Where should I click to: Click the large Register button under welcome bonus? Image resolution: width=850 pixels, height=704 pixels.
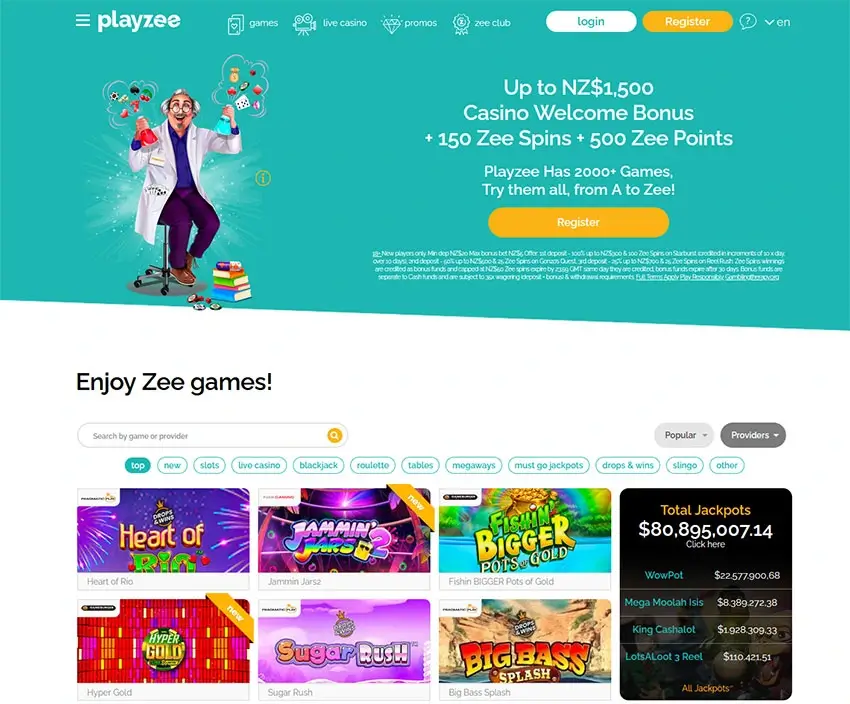pyautogui.click(x=578, y=222)
